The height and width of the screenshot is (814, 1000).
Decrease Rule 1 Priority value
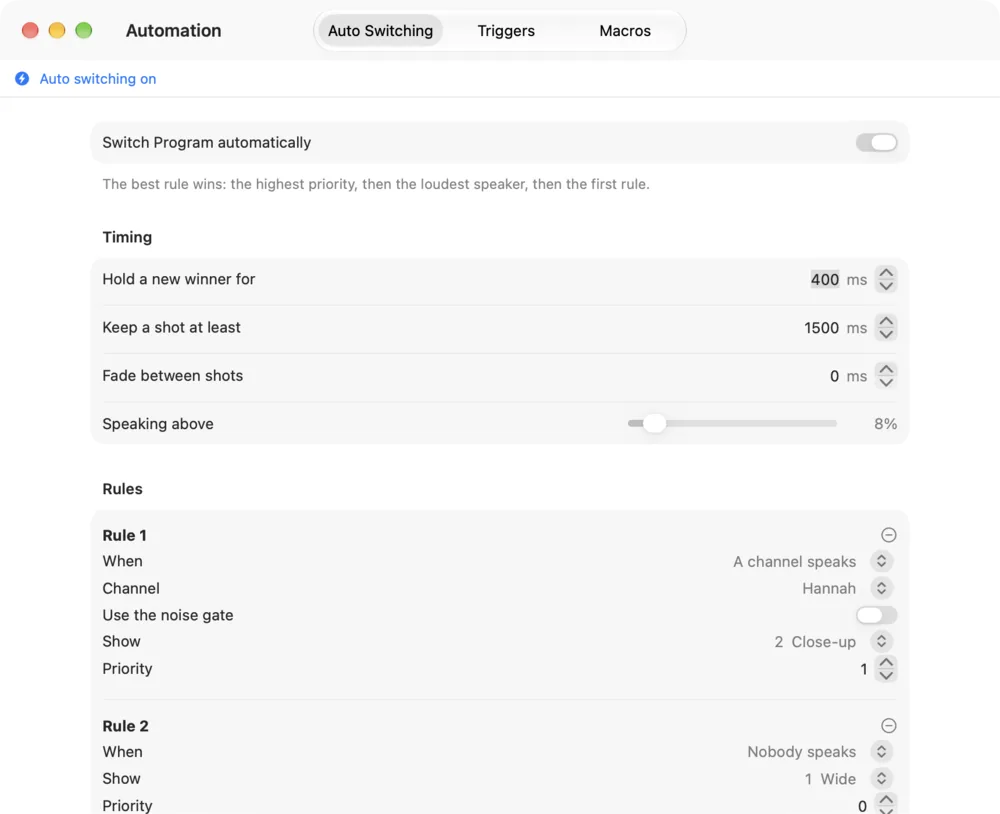pyautogui.click(x=886, y=676)
